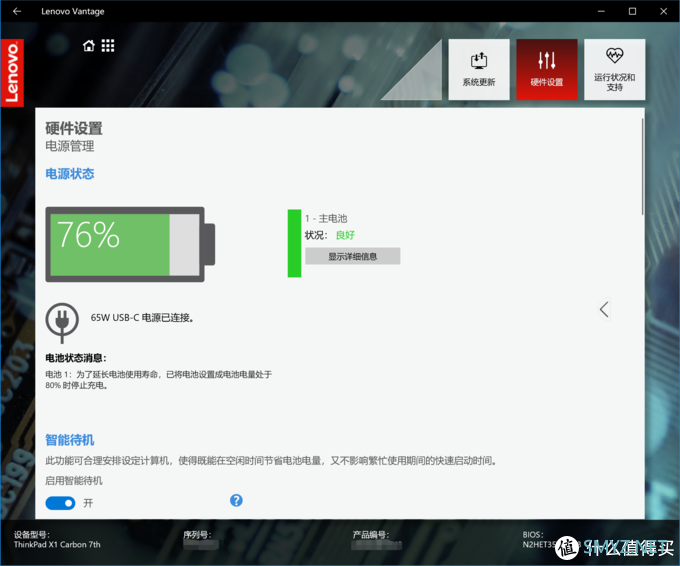Click the 电源状态 section heading

click(70, 174)
